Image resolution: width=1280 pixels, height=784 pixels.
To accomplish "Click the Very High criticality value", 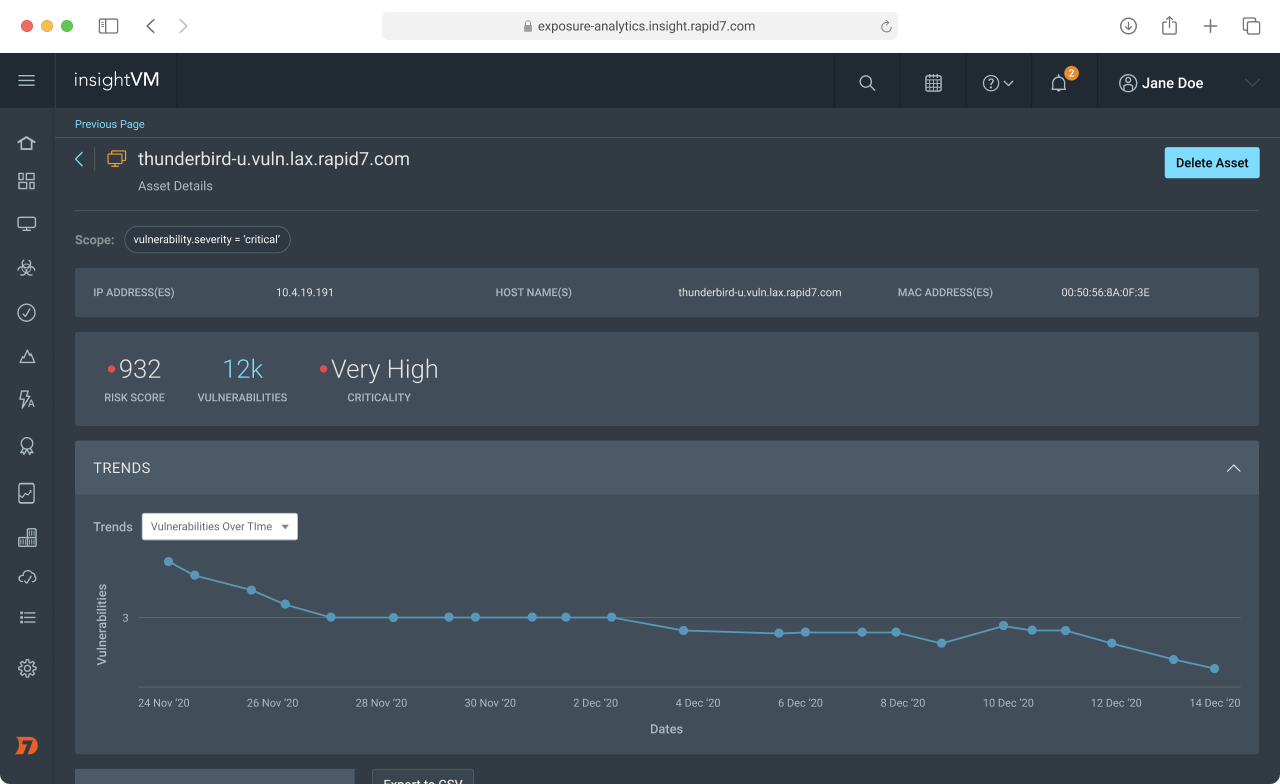I will [x=384, y=369].
